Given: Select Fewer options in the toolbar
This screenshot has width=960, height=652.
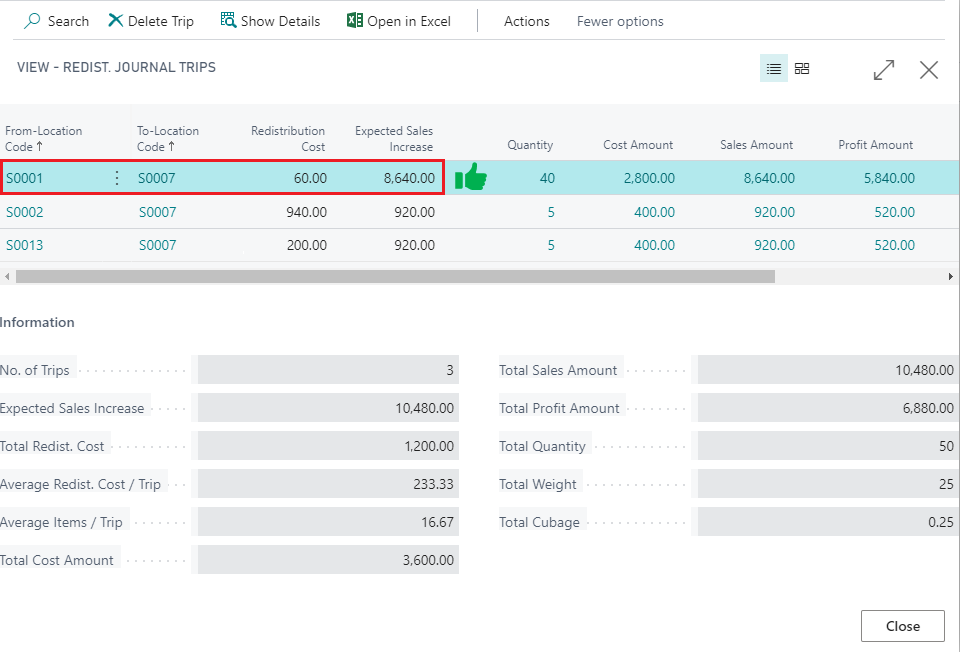Looking at the screenshot, I should pos(620,21).
